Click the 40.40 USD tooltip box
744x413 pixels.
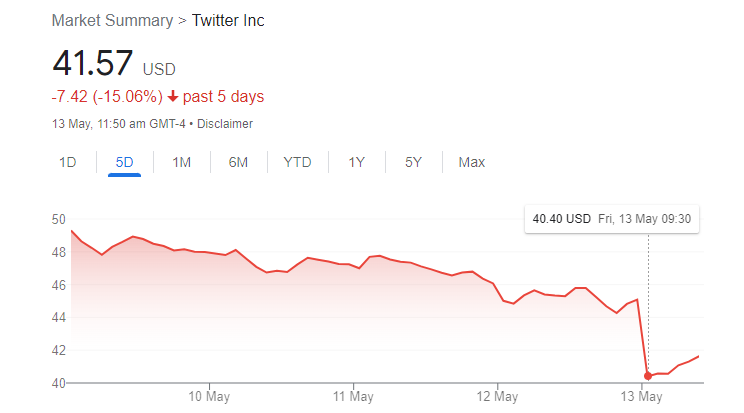(x=611, y=220)
